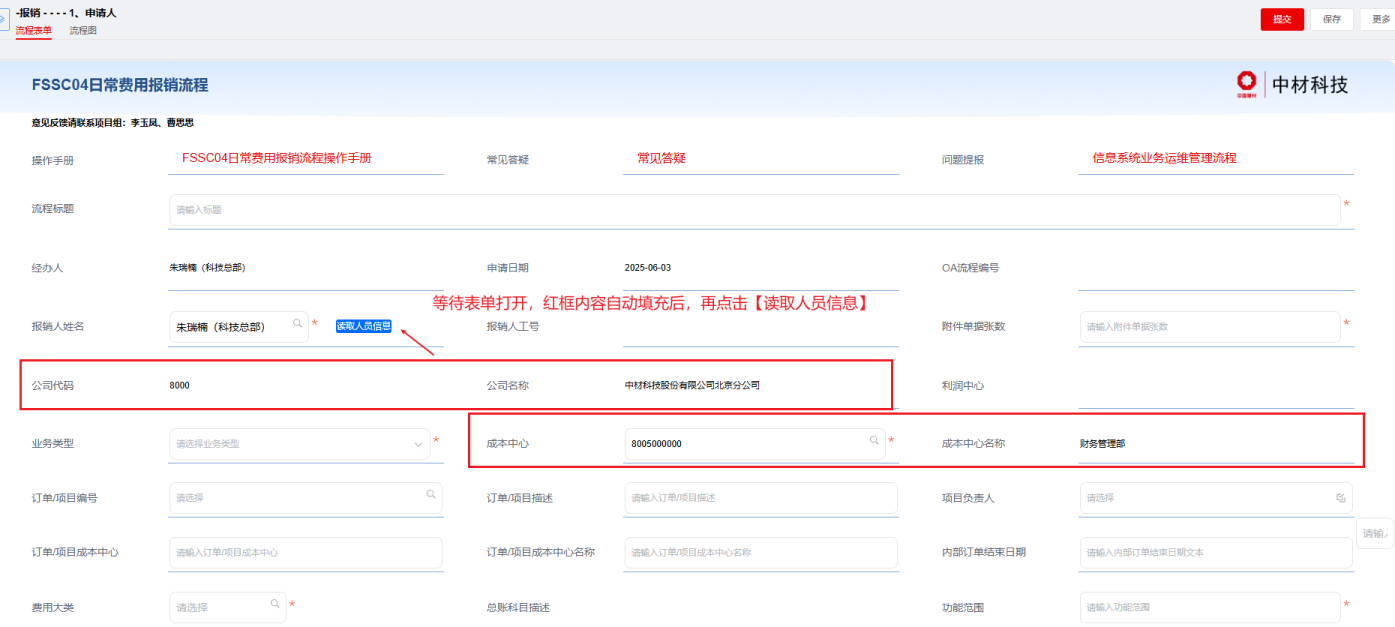The image size is (1395, 627).
Task: Click the 总账科目描述 field label
Action: pyautogui.click(x=518, y=608)
